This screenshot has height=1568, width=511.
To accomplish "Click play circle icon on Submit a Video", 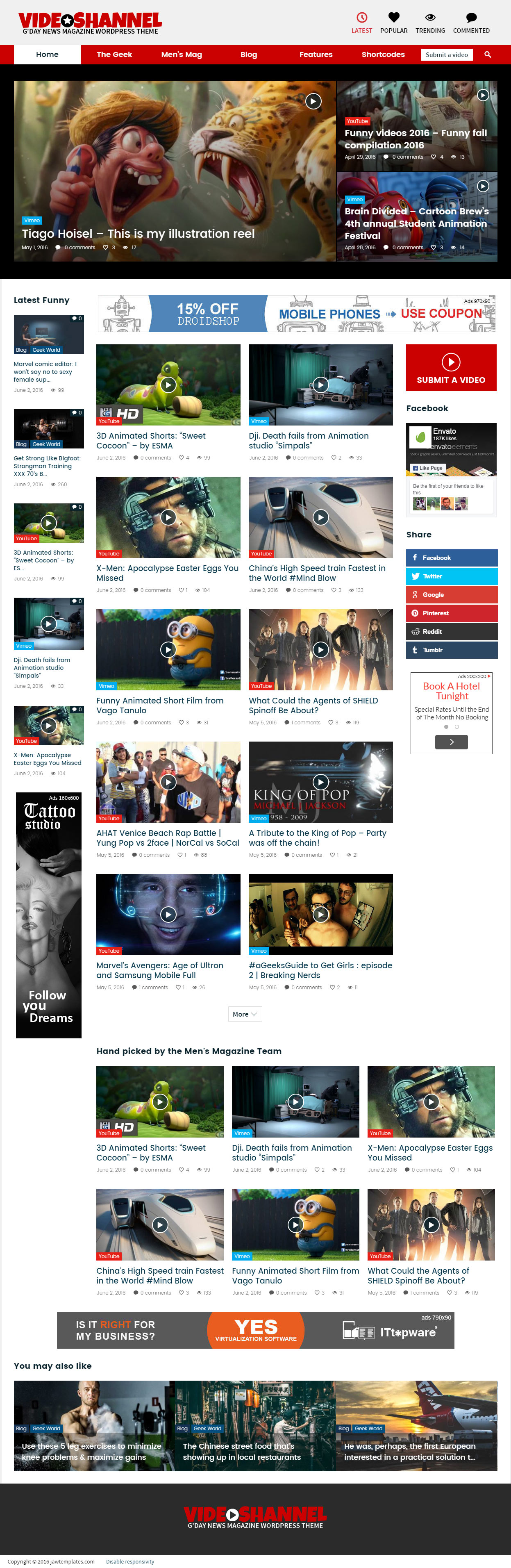I will point(451,362).
